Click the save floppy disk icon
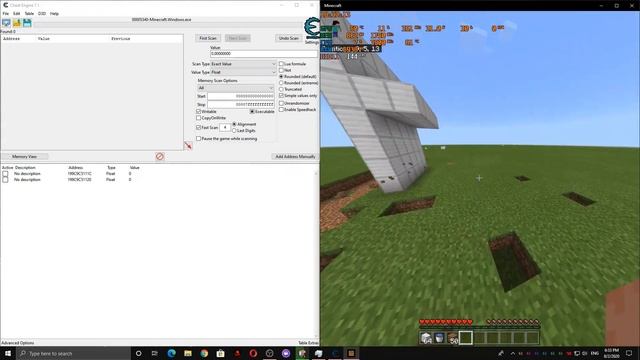Viewport: 640px width, 360px height. 27,23
